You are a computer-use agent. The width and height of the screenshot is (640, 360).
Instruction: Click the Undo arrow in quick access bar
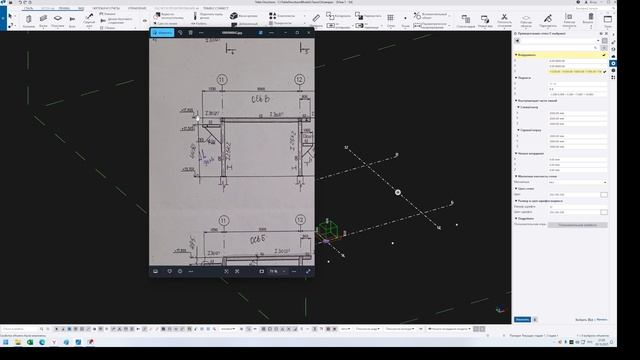coord(19,2)
